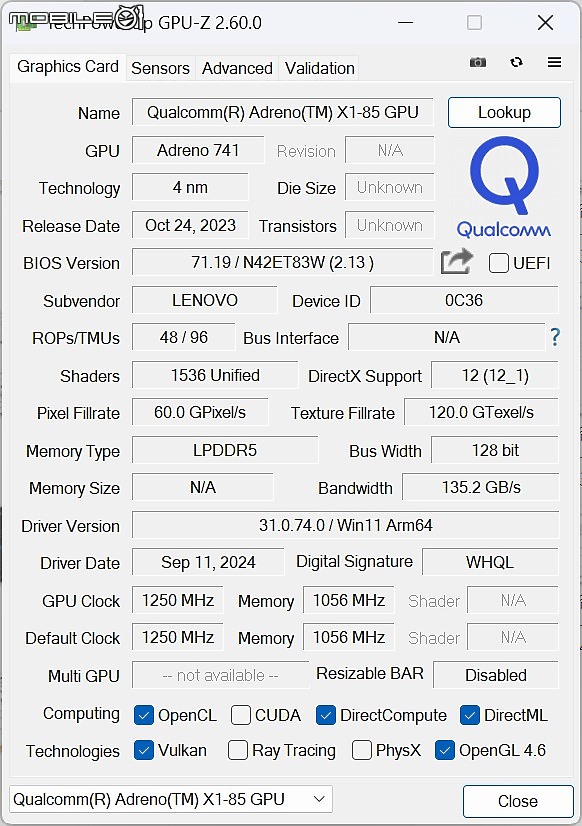
Task: Click the GPU Clock field 1250 MHz
Action: [177, 600]
